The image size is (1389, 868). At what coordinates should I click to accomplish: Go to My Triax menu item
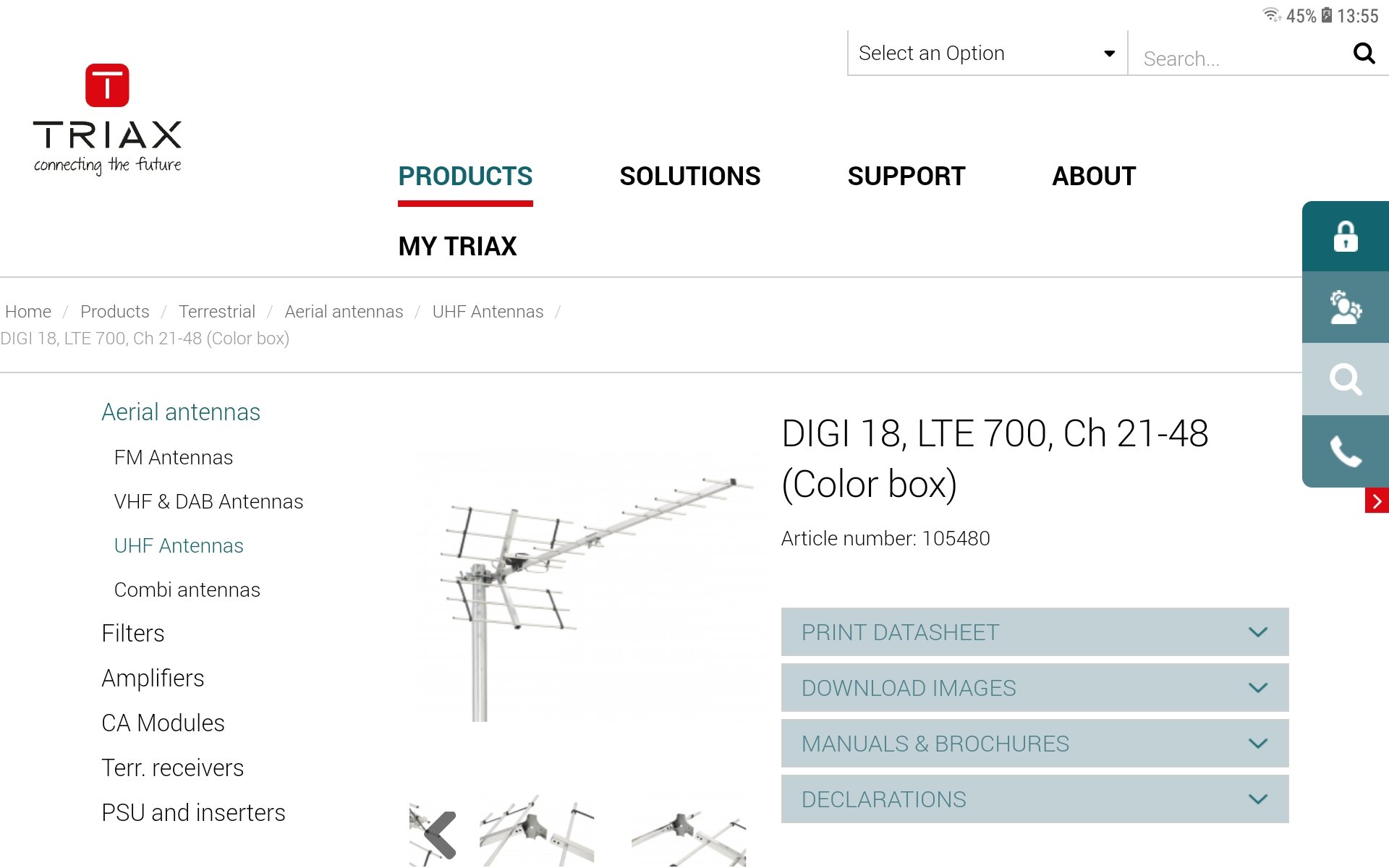pyautogui.click(x=457, y=246)
